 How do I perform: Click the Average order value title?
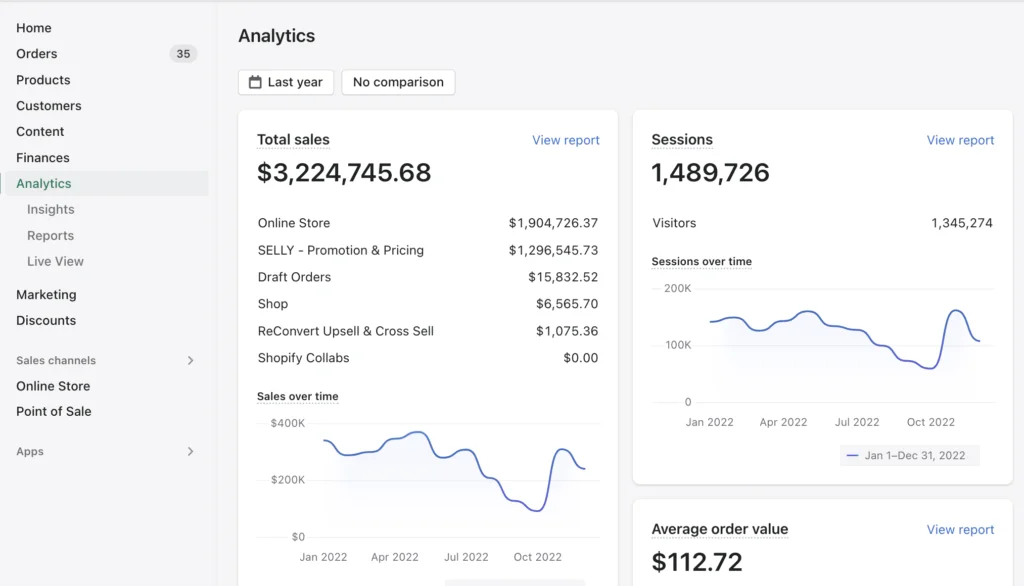point(720,529)
